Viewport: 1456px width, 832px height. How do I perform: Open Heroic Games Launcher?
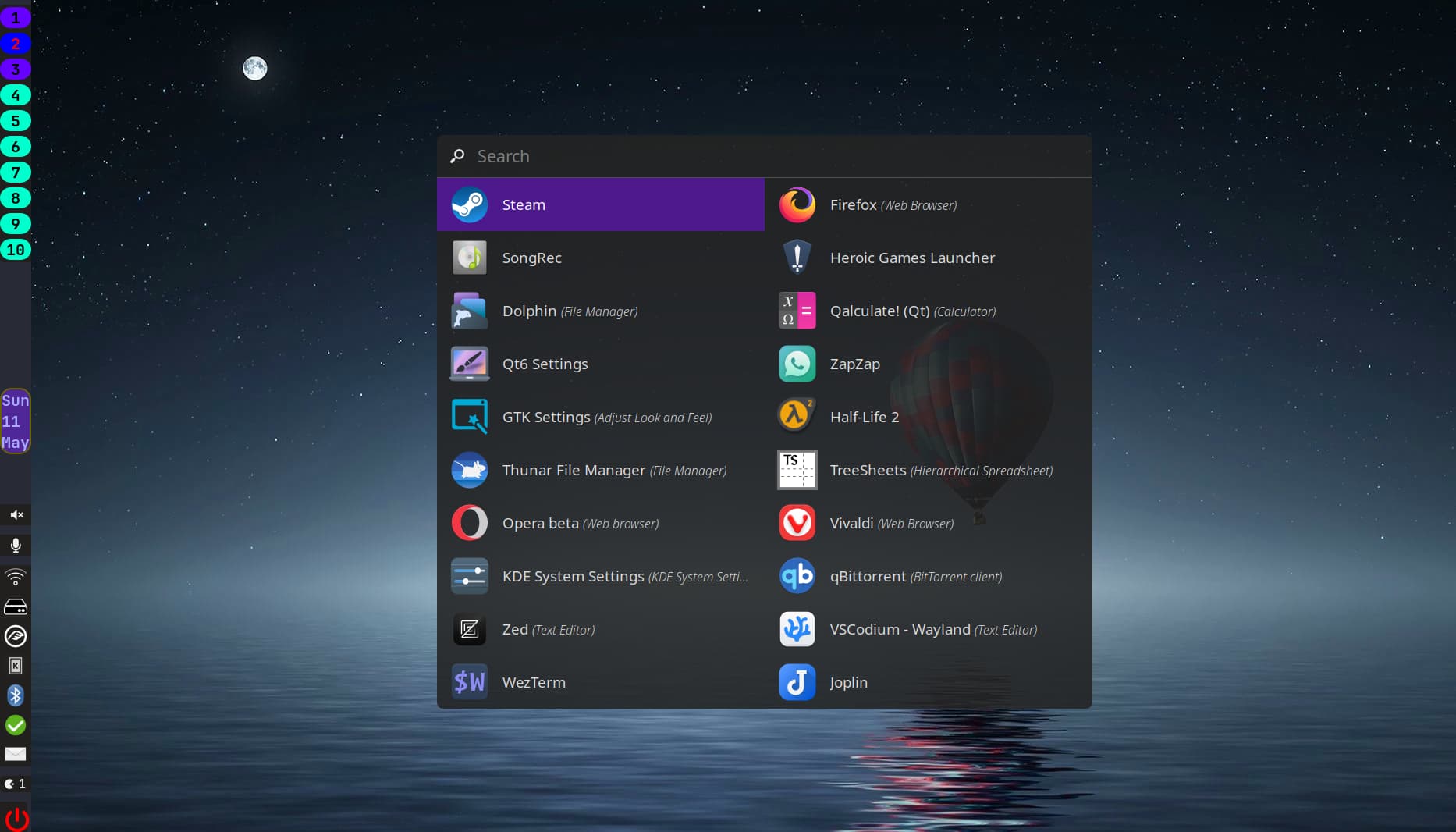point(929,258)
